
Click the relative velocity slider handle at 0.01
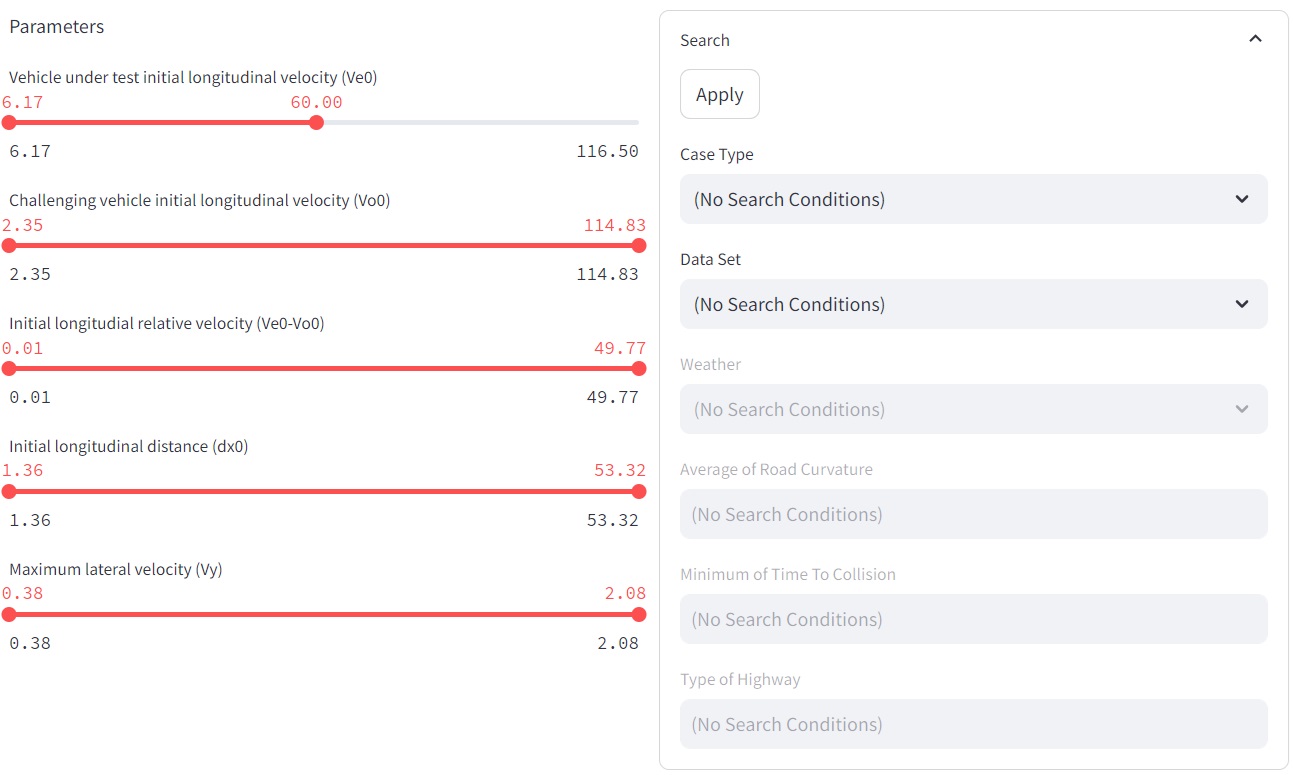9,368
